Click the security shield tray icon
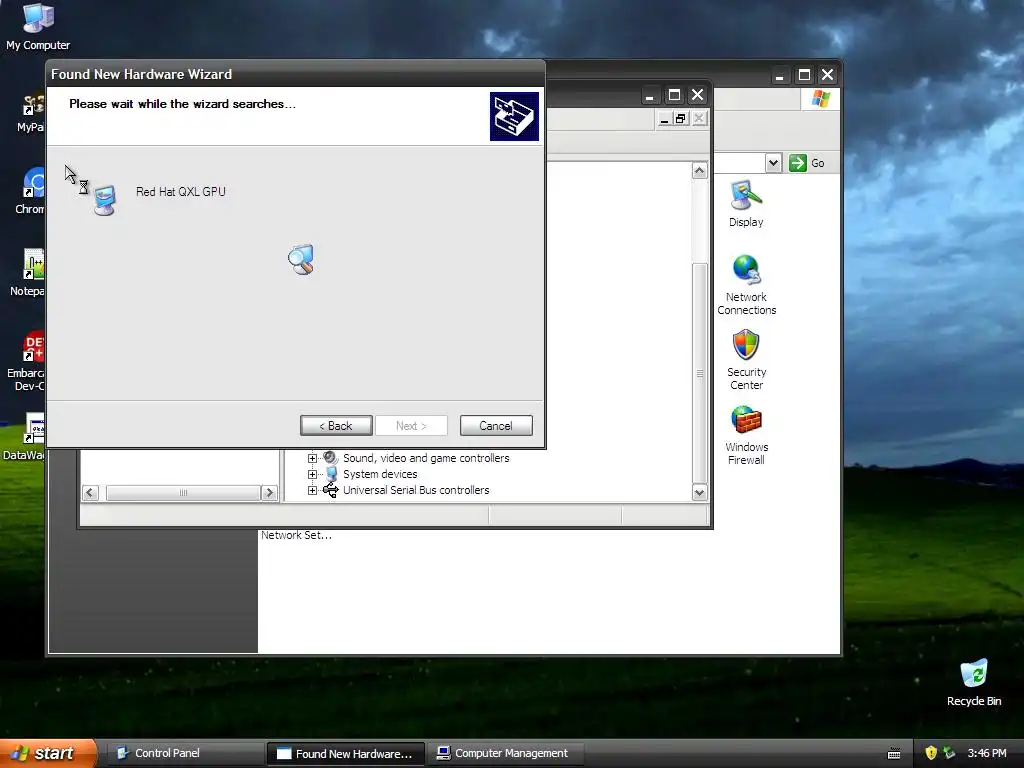This screenshot has width=1024, height=768. [x=931, y=753]
